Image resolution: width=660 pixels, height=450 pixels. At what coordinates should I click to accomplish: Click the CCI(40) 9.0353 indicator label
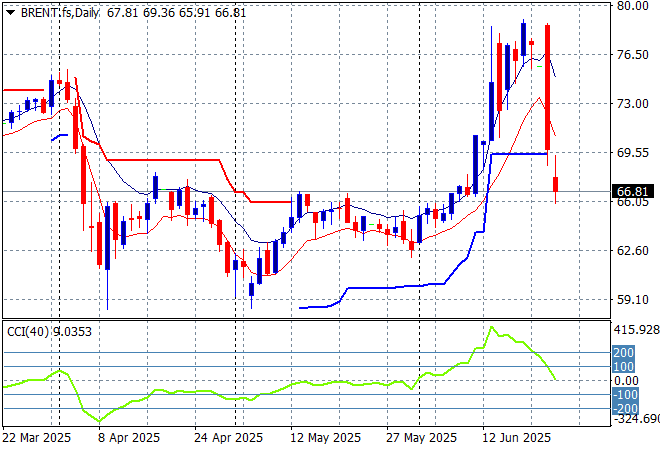(x=49, y=332)
